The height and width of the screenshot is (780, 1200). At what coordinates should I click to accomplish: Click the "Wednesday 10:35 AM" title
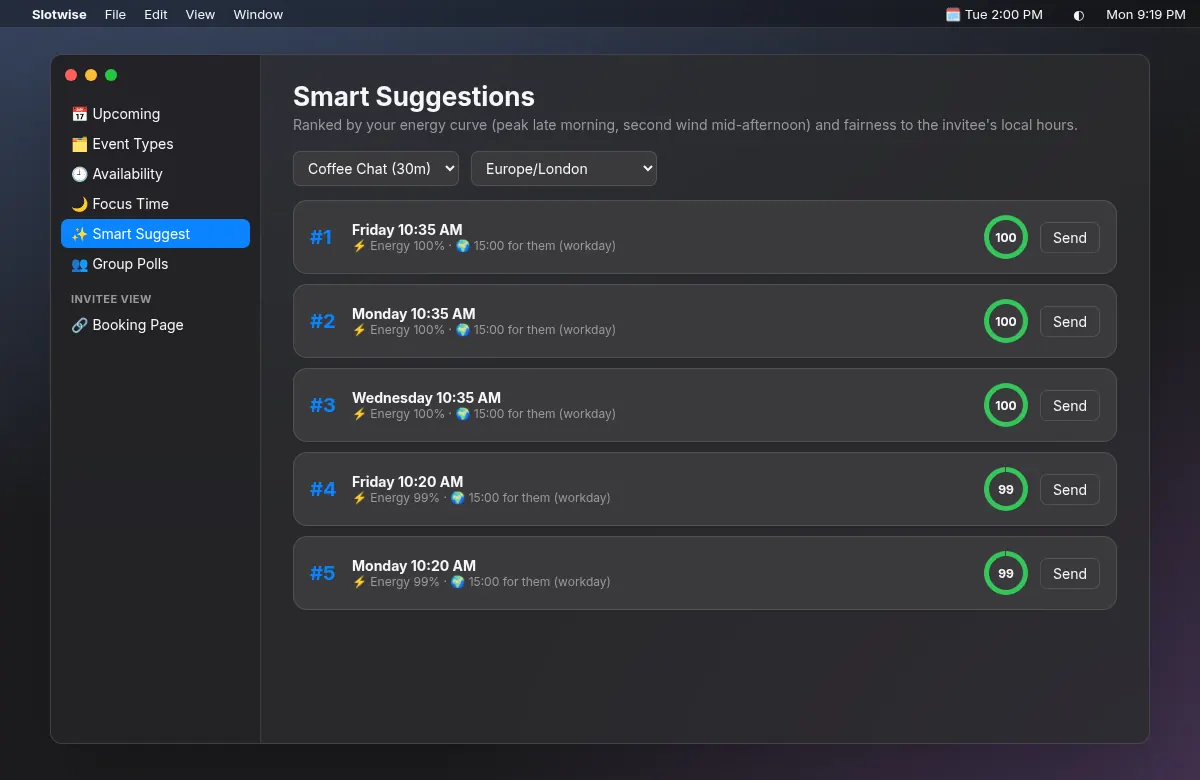[426, 398]
